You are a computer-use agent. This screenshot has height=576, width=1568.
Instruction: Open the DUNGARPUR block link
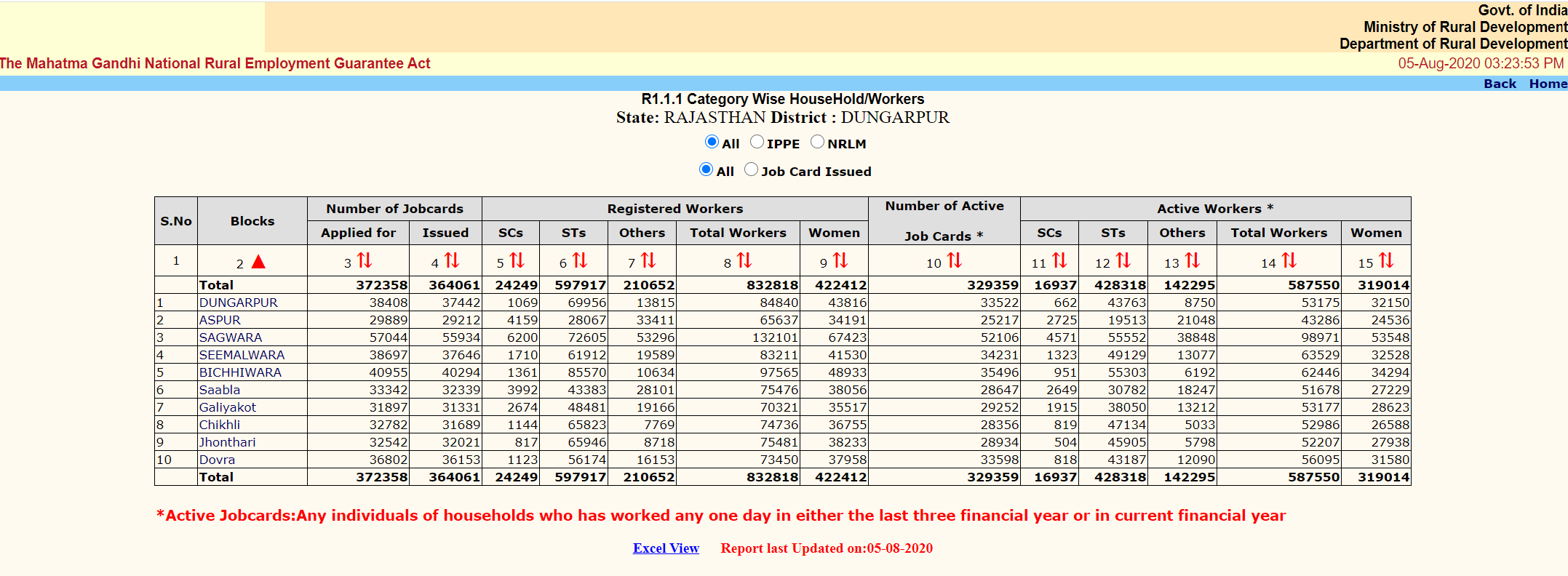tap(238, 303)
